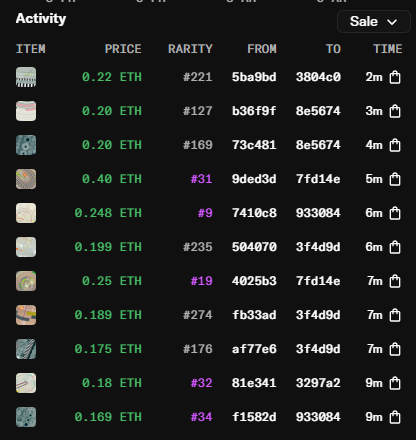Open seller address f1582d
The image size is (416, 440).
coord(254,417)
